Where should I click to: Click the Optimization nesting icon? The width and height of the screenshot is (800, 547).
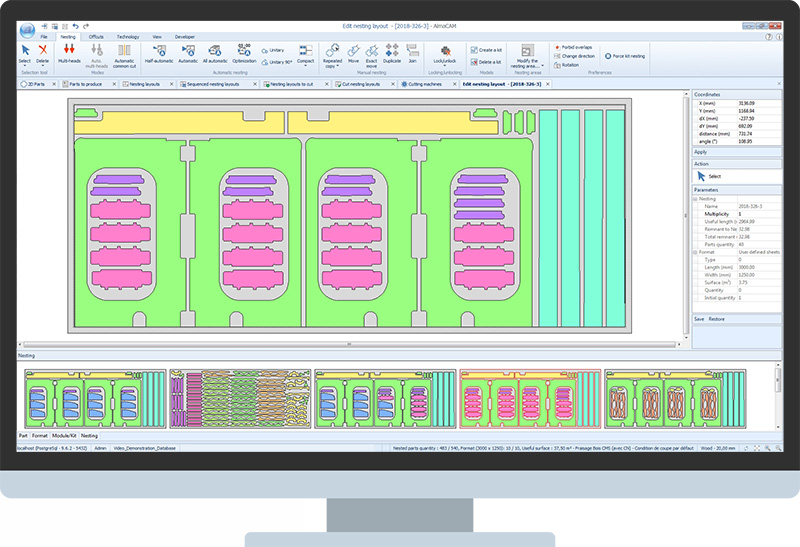tap(244, 52)
